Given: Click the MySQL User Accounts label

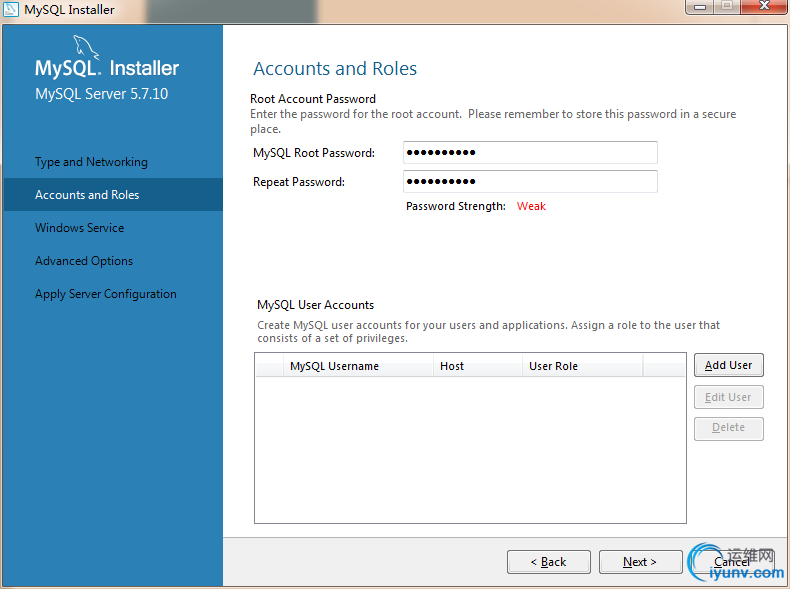Looking at the screenshot, I should coord(315,305).
